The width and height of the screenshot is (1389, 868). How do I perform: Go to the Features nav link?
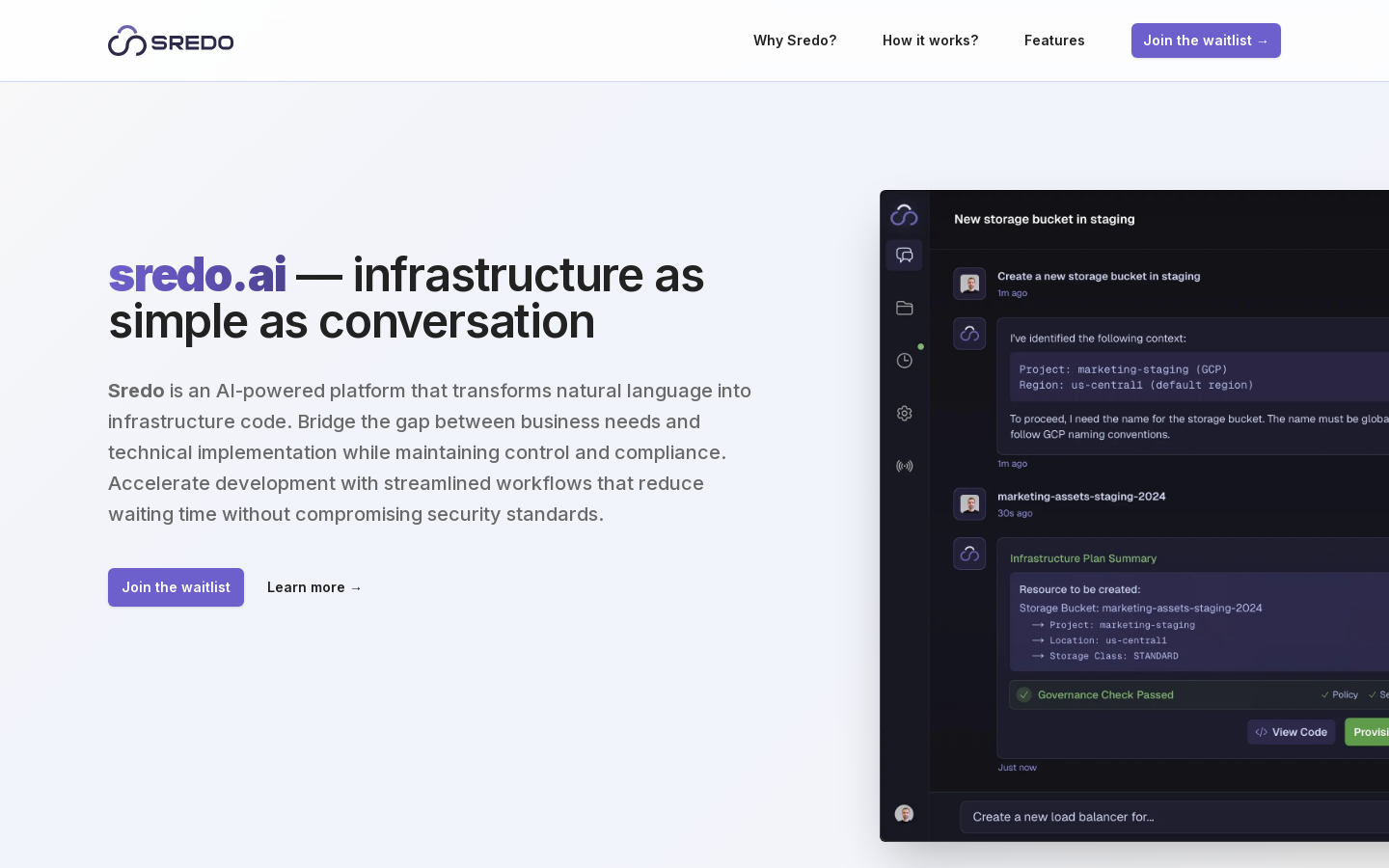click(1054, 41)
